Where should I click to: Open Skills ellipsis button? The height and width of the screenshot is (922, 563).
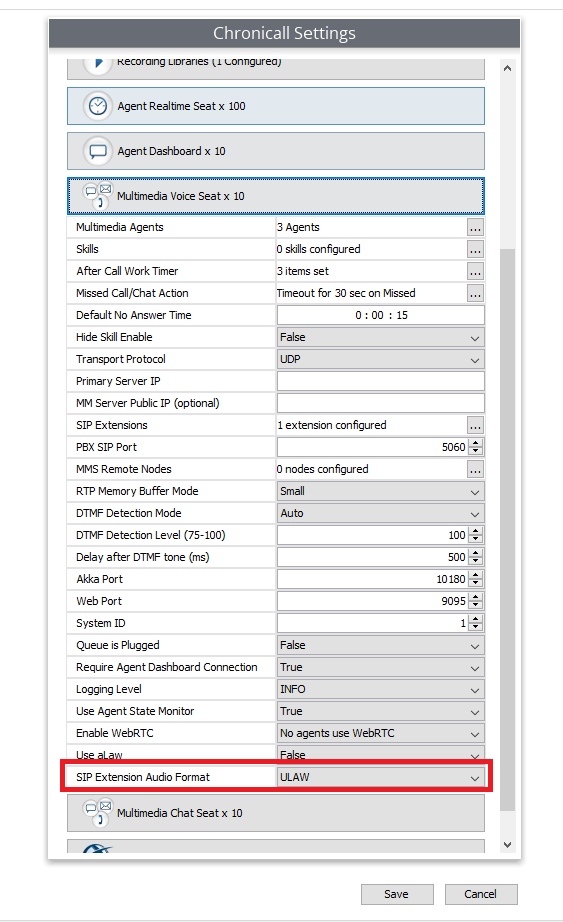tap(475, 249)
